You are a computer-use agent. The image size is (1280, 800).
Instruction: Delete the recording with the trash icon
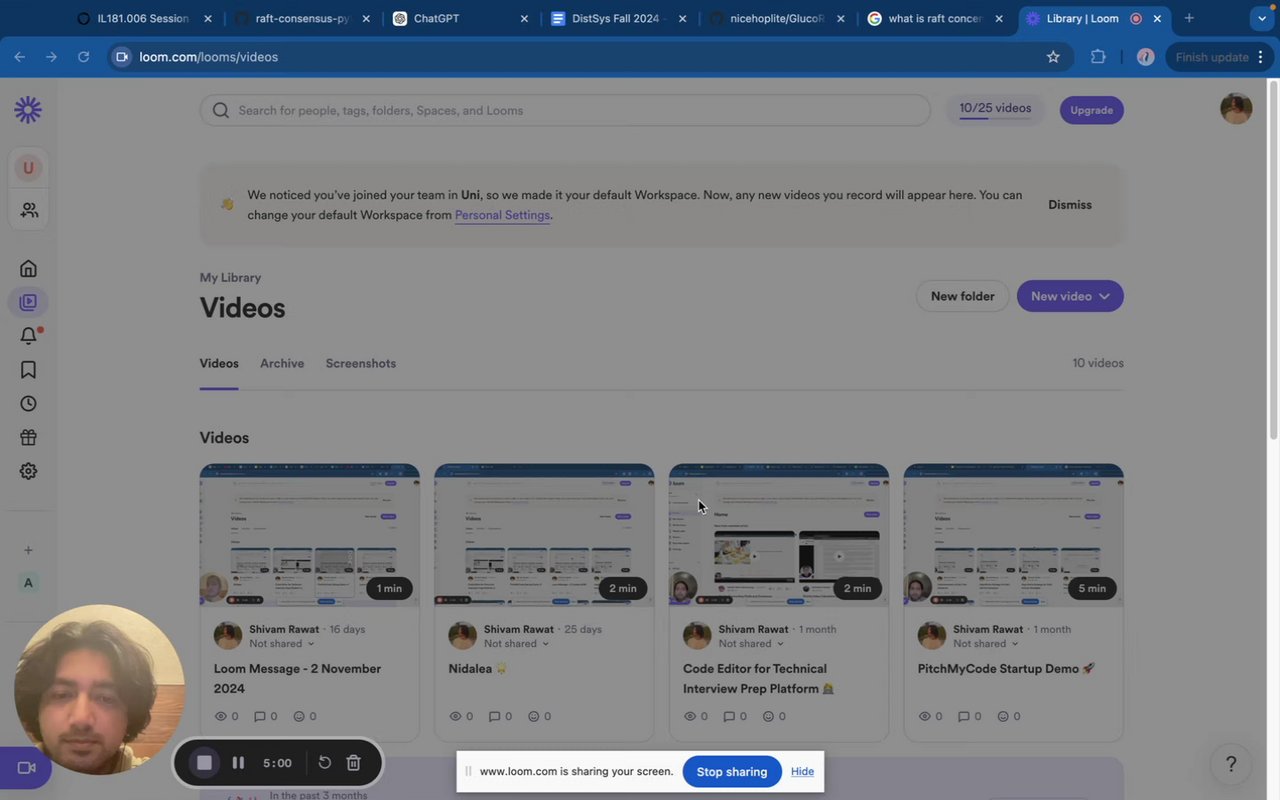(x=353, y=763)
